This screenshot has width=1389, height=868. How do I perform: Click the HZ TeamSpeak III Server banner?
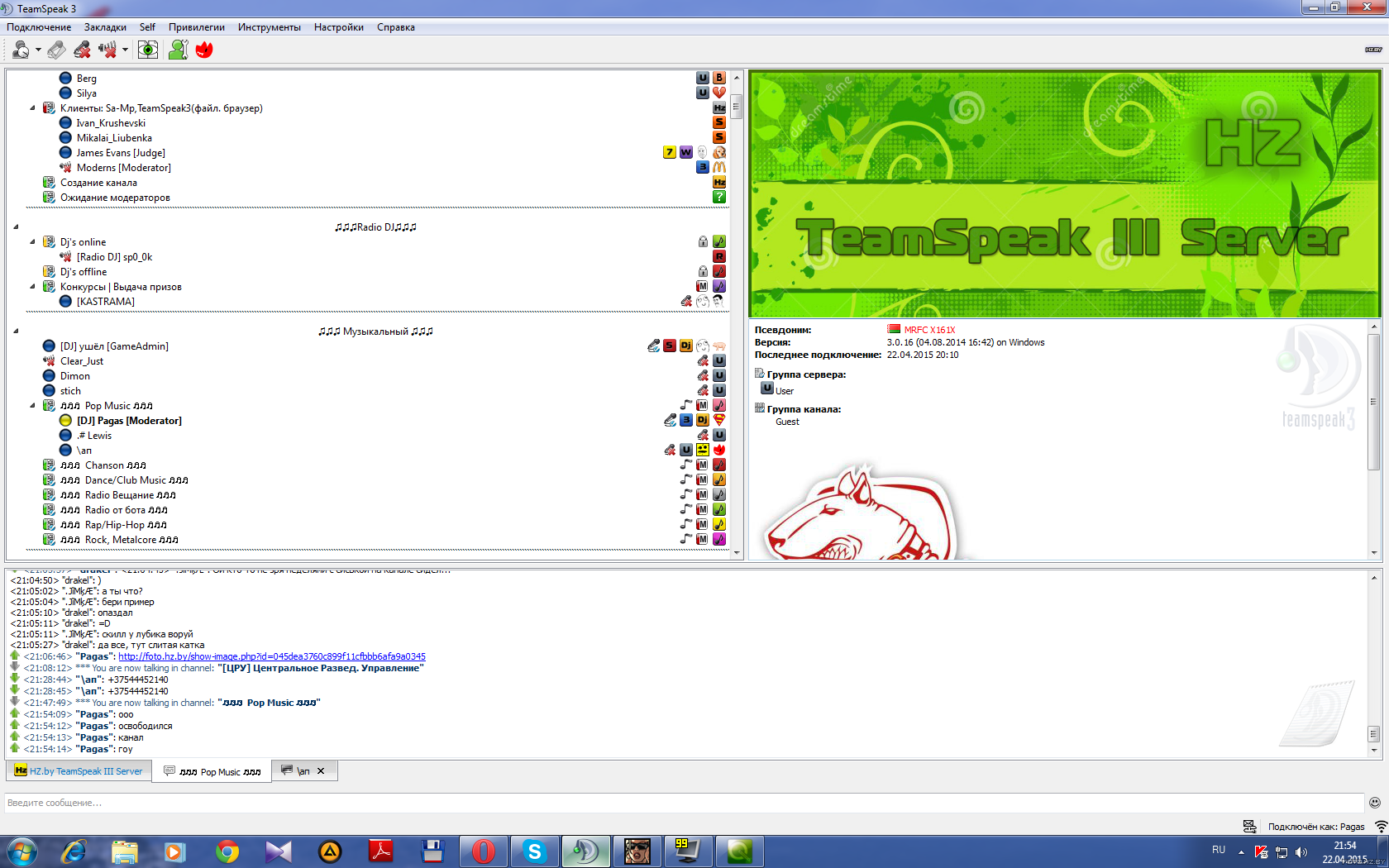tap(1065, 194)
